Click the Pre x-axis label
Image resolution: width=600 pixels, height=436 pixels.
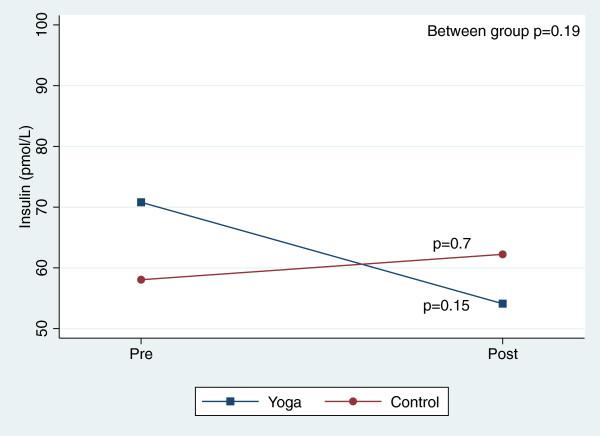point(141,355)
